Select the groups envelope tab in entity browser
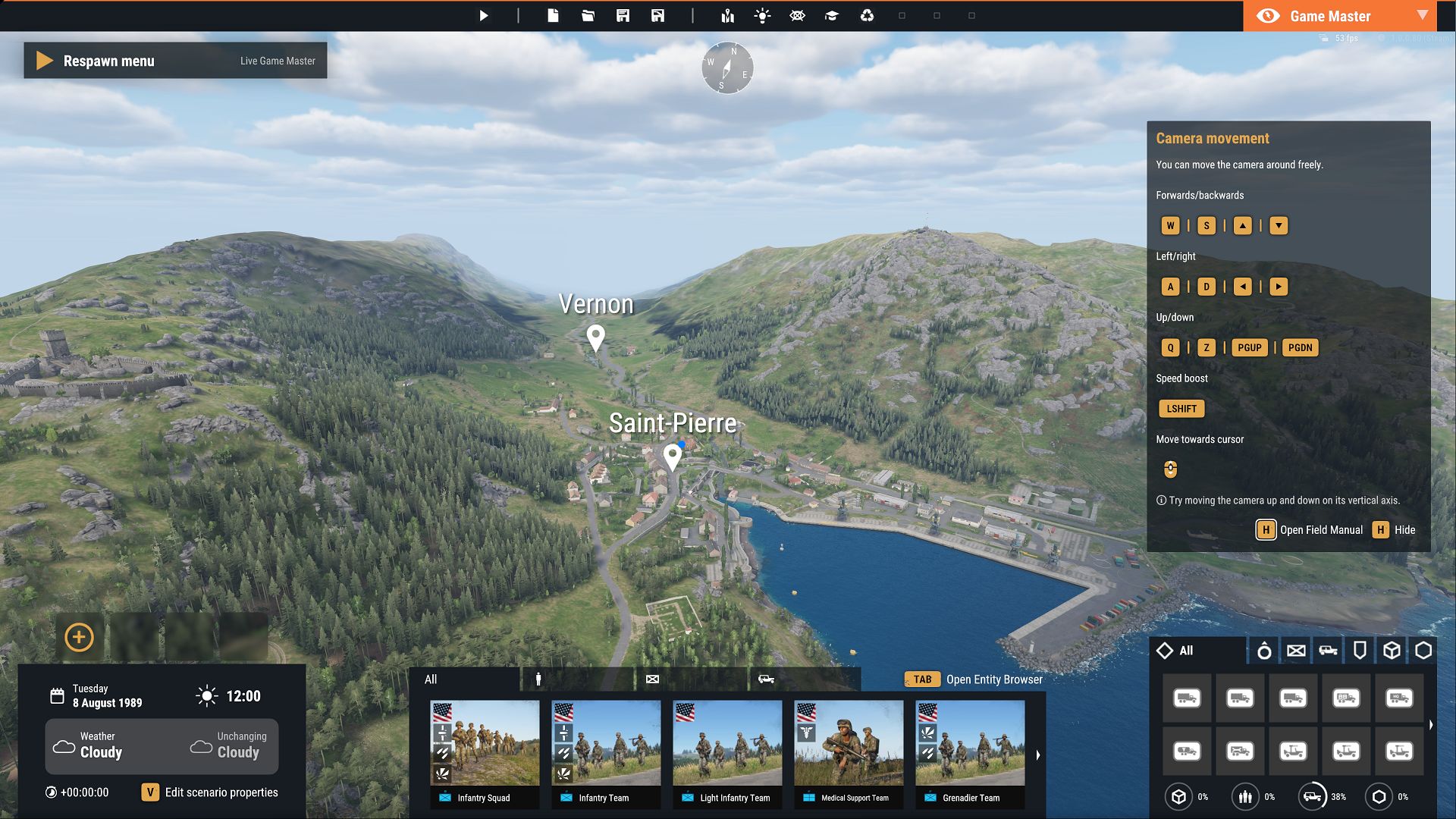This screenshot has width=1456, height=819. click(1296, 650)
